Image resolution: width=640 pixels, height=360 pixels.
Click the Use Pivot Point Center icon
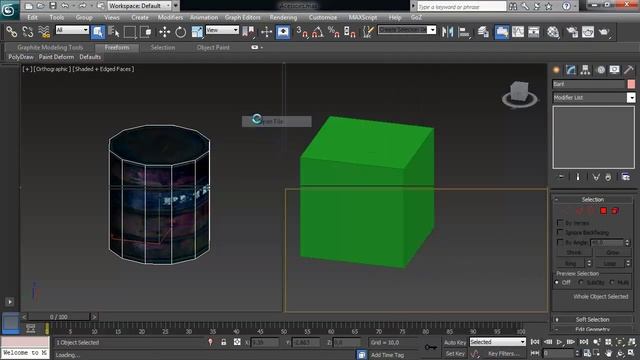coord(248,32)
